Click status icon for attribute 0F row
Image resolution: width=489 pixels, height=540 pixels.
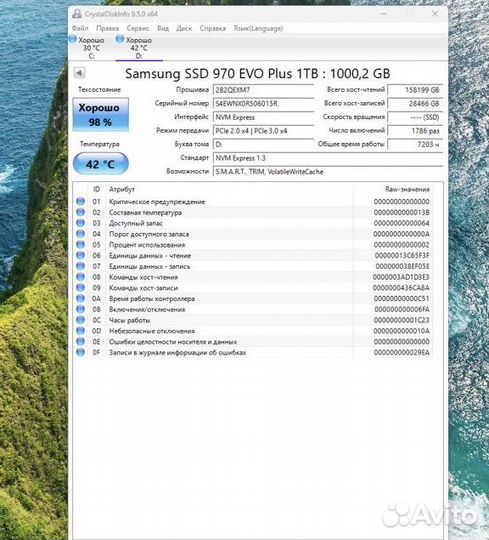click(x=80, y=352)
